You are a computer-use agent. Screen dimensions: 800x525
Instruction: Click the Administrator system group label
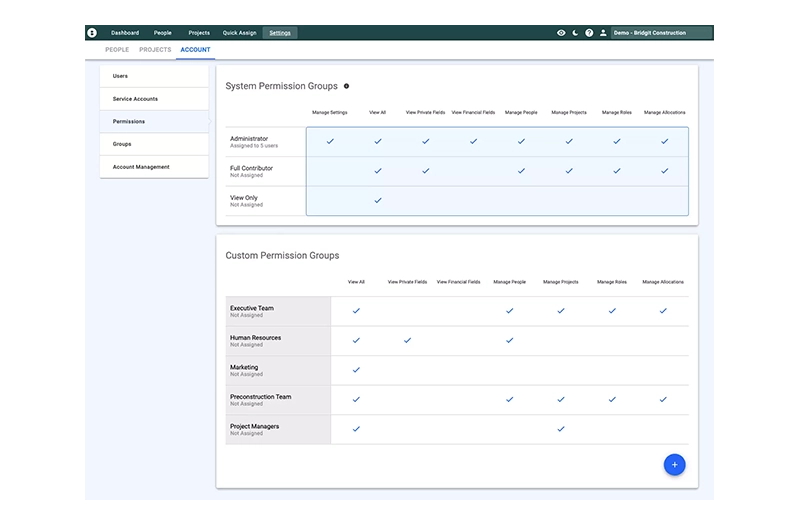coord(249,139)
